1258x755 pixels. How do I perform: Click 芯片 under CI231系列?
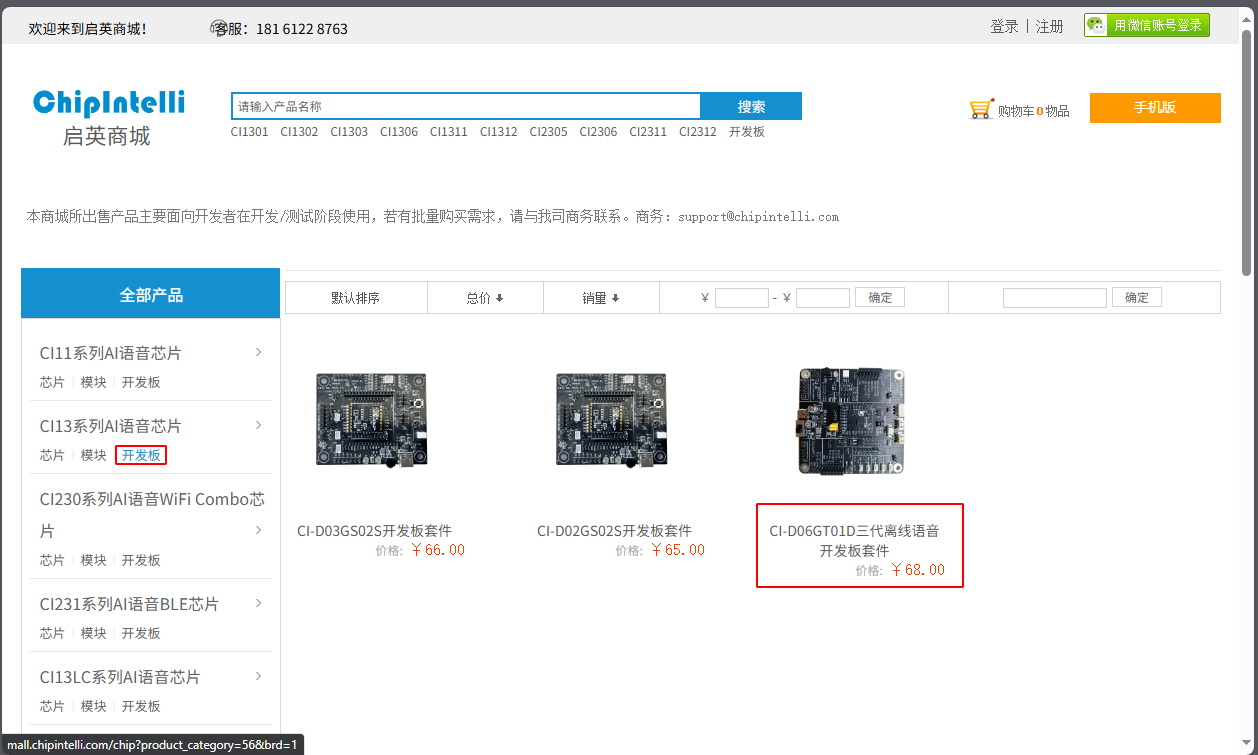coord(52,633)
